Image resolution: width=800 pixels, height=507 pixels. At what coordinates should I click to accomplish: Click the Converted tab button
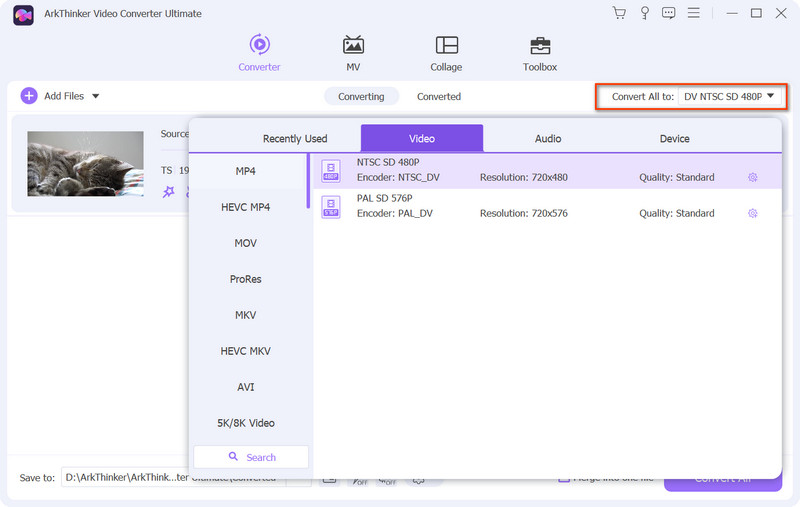pyautogui.click(x=439, y=96)
